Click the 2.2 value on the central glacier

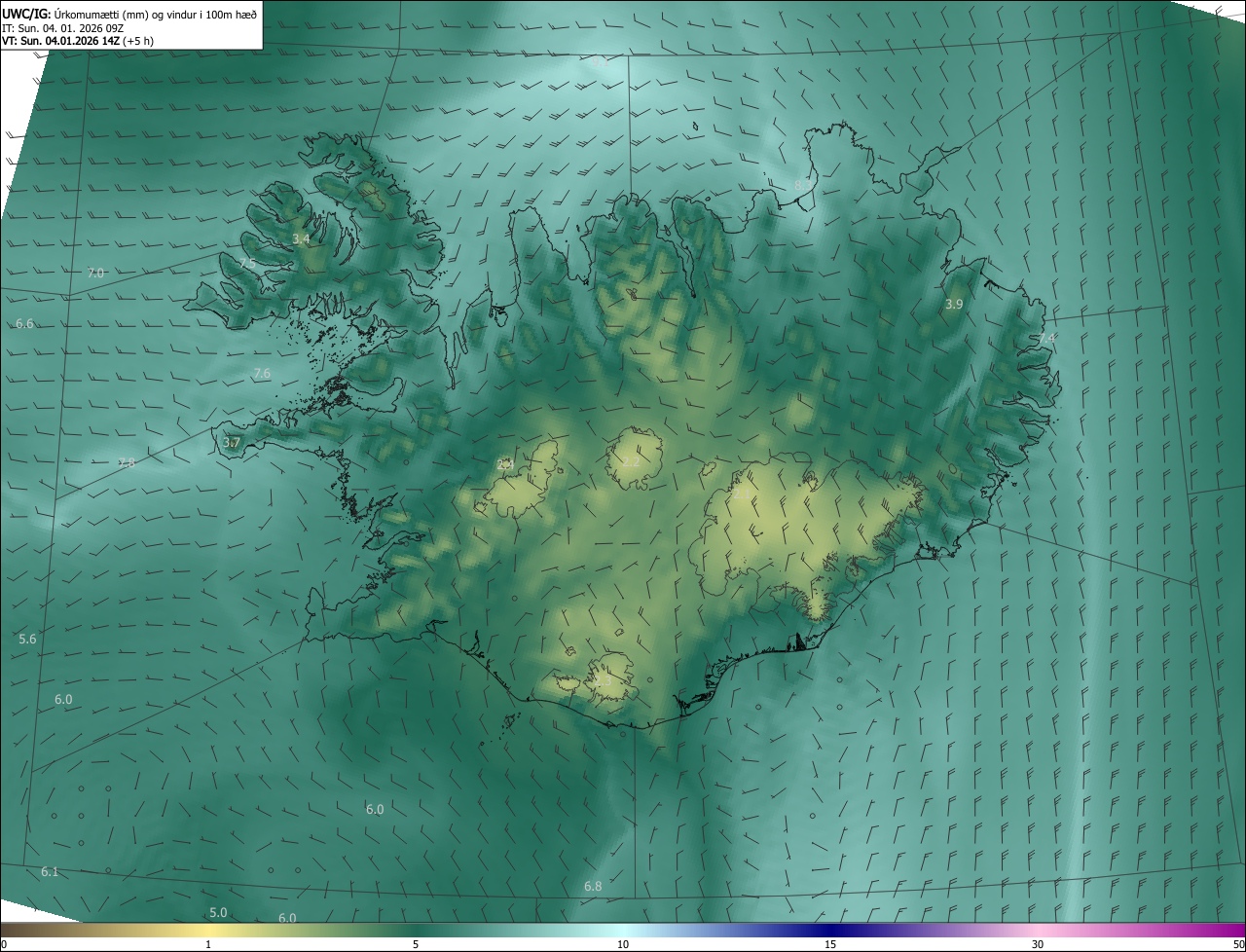632,462
